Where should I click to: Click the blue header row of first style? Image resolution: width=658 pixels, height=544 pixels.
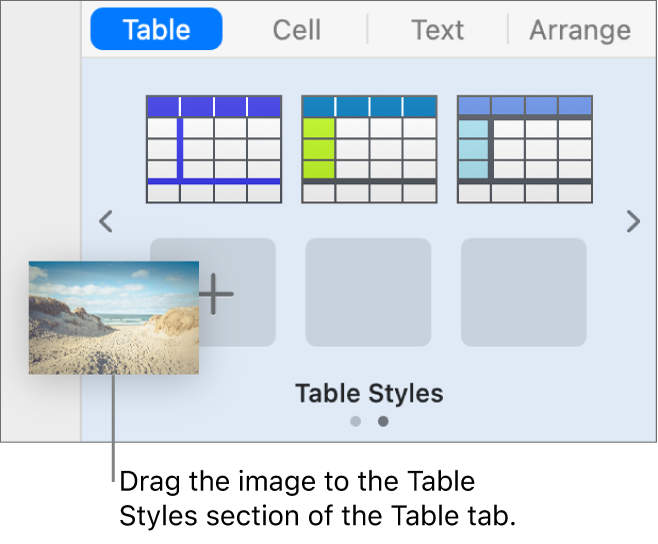click(x=213, y=106)
